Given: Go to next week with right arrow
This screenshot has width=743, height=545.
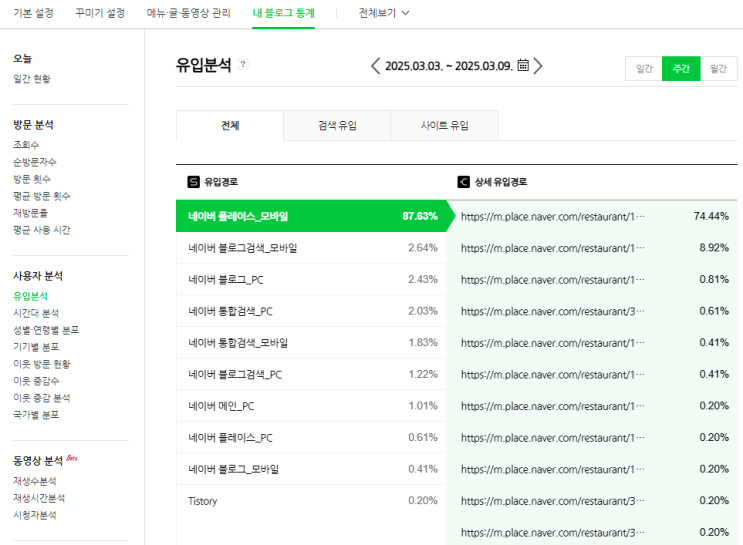Looking at the screenshot, I should click(538, 66).
